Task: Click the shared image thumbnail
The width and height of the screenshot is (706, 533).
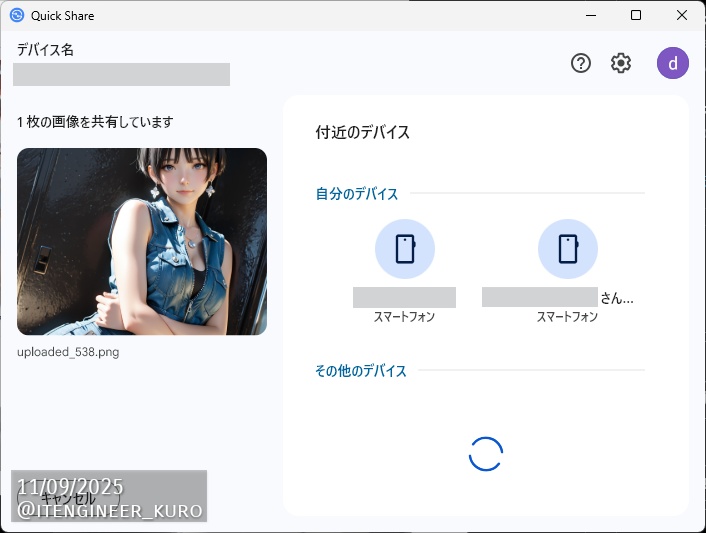Action: tap(142, 241)
